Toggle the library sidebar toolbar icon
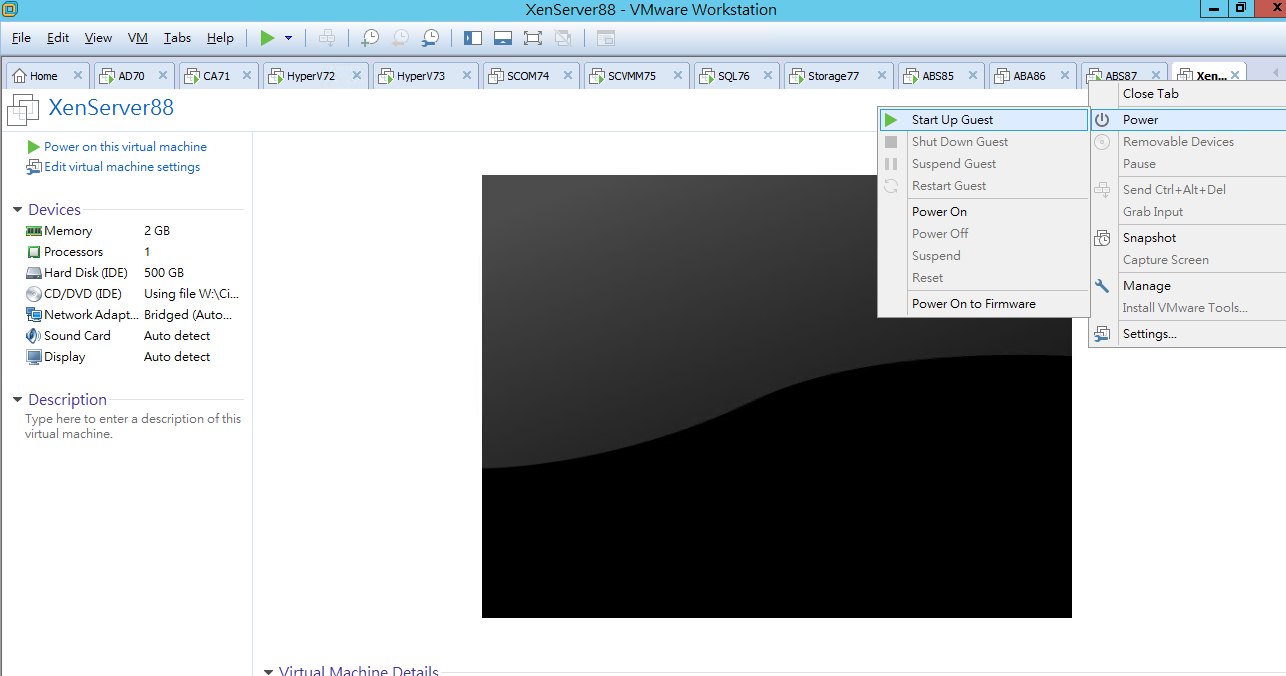This screenshot has width=1286, height=676. click(473, 38)
